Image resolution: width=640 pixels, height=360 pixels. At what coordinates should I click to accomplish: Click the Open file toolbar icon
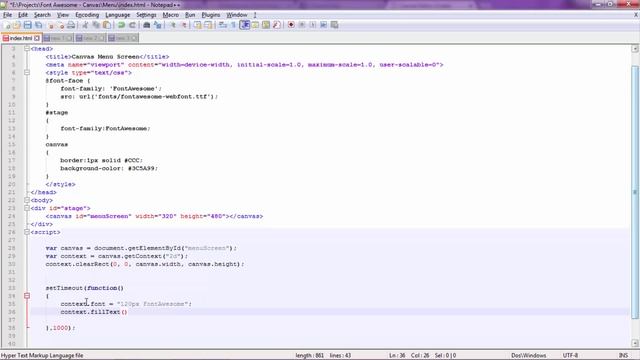(17, 25)
